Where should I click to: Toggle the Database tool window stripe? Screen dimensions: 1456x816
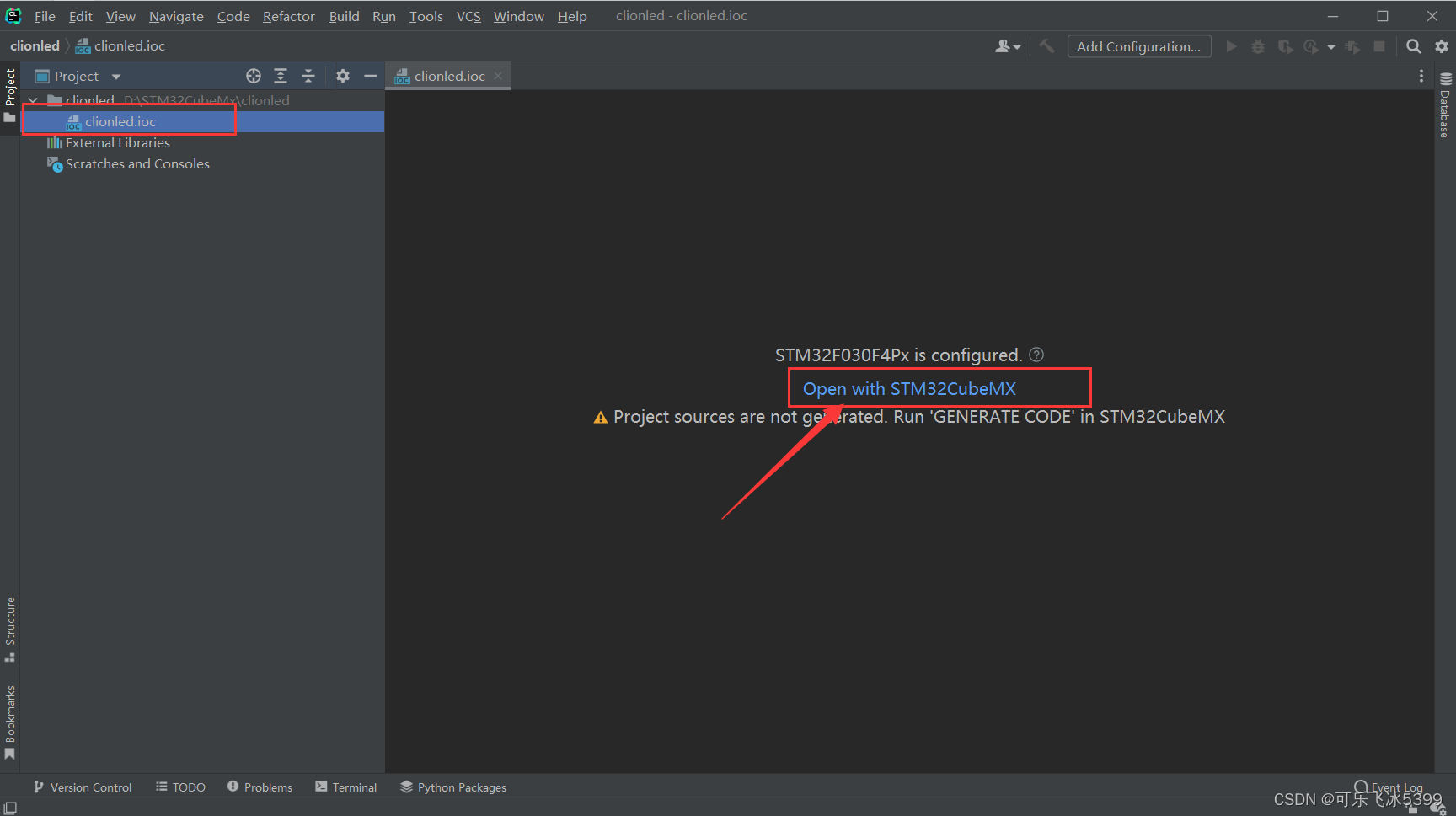point(1445,105)
